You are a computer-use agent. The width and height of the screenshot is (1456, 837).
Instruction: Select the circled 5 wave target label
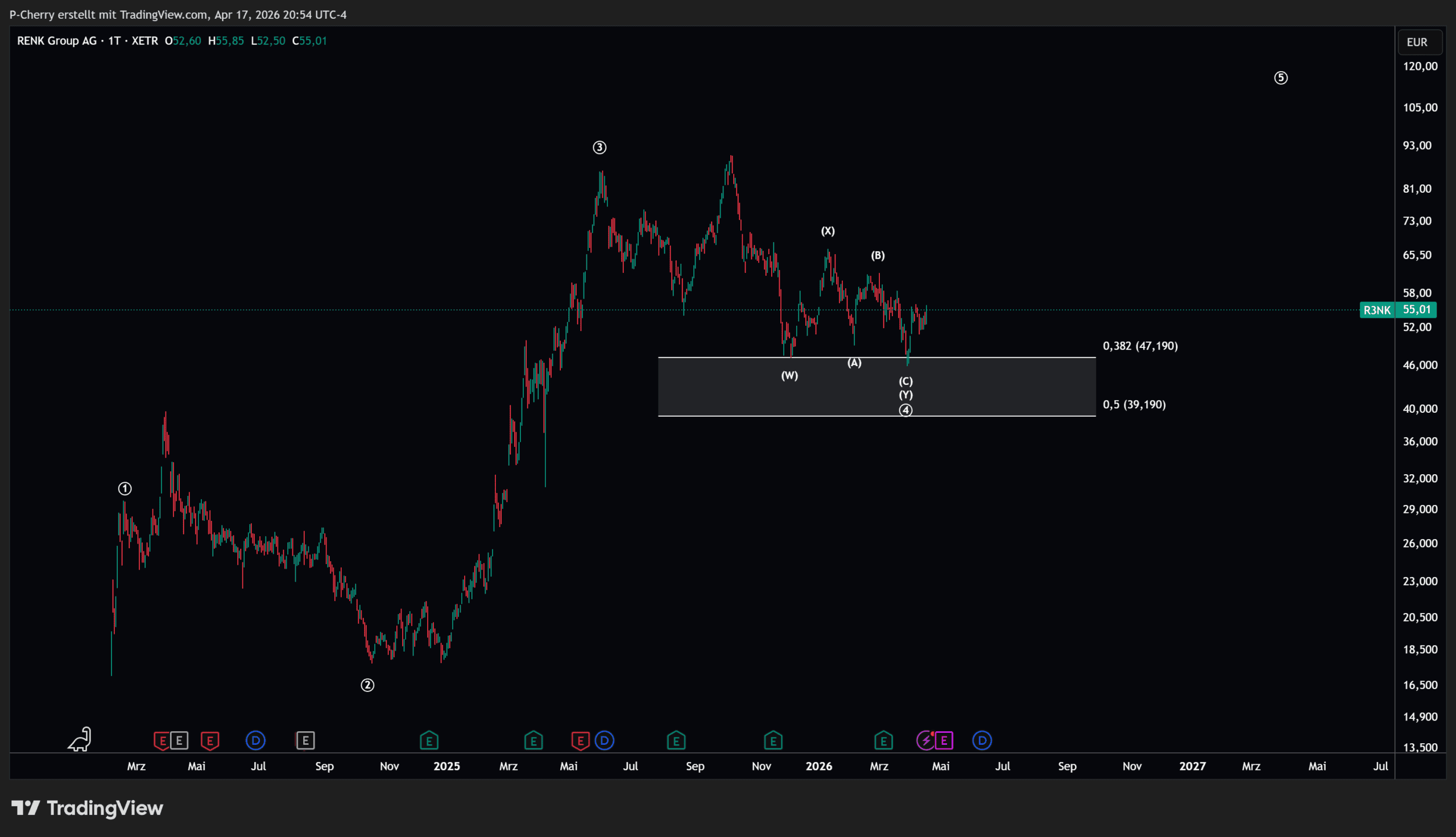pyautogui.click(x=1281, y=77)
